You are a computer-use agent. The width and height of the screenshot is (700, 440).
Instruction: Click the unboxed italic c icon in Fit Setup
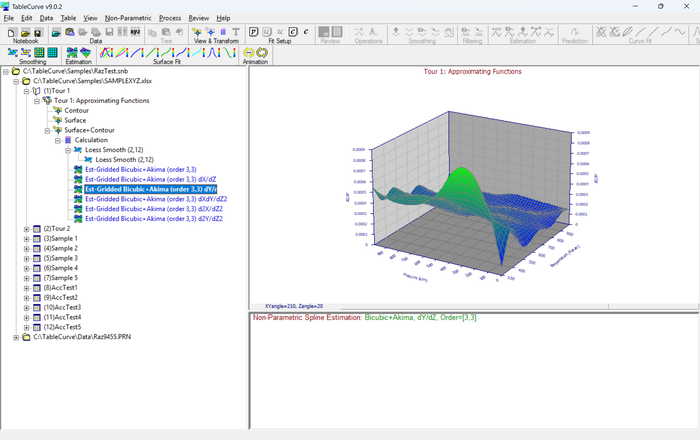306,32
